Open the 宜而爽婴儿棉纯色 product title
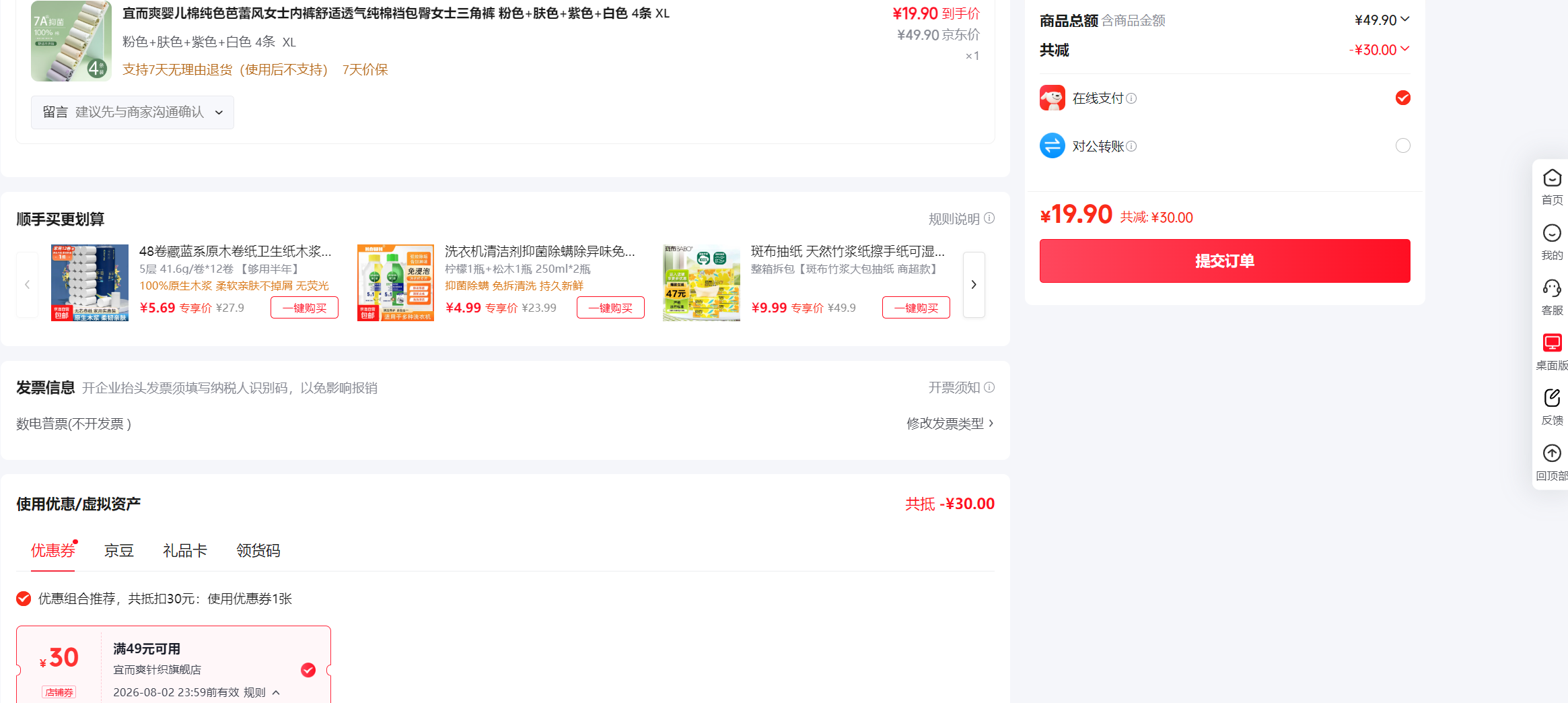The image size is (1568, 703). [396, 13]
